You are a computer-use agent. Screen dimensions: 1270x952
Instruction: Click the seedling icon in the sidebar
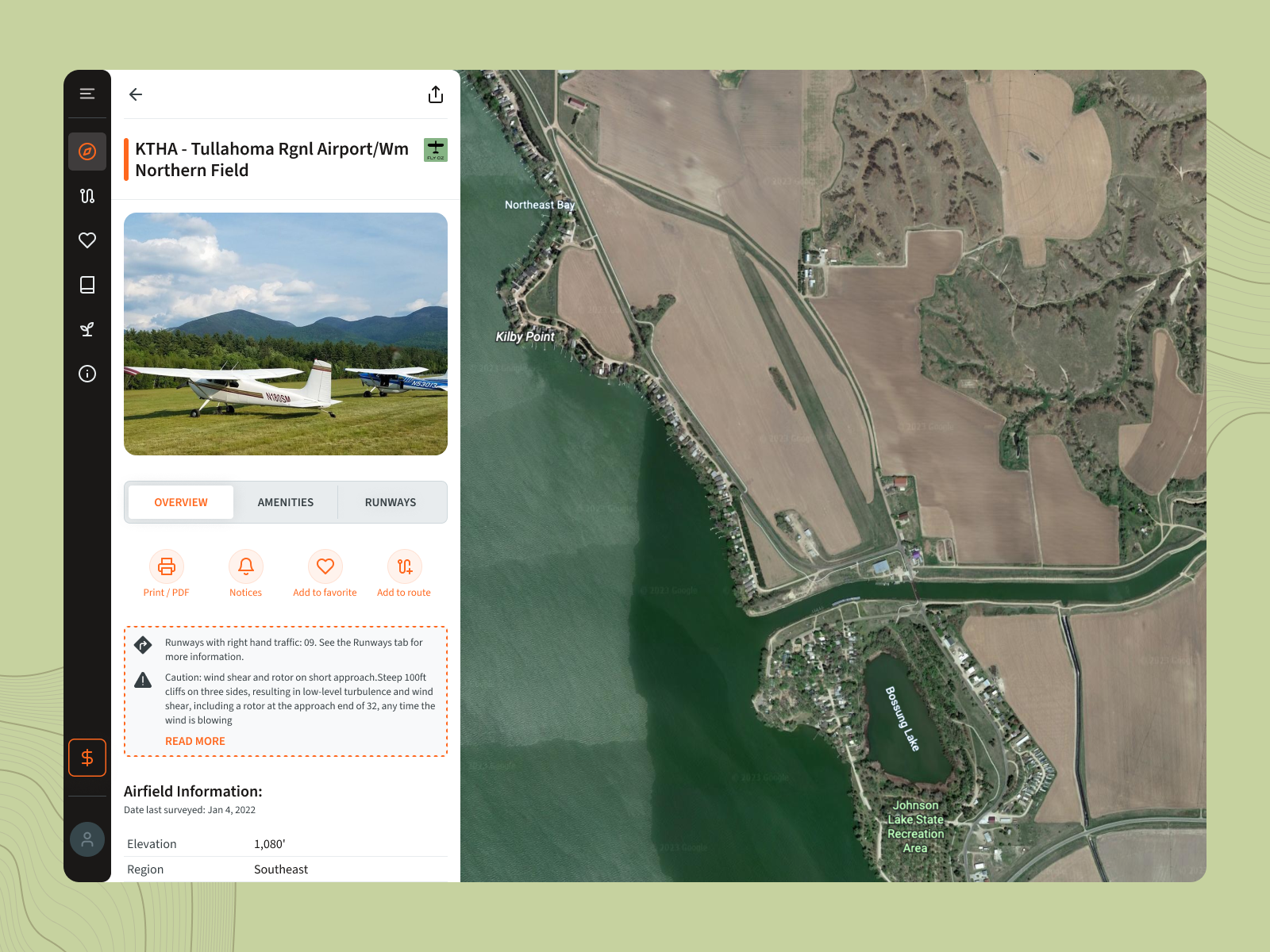pos(87,329)
